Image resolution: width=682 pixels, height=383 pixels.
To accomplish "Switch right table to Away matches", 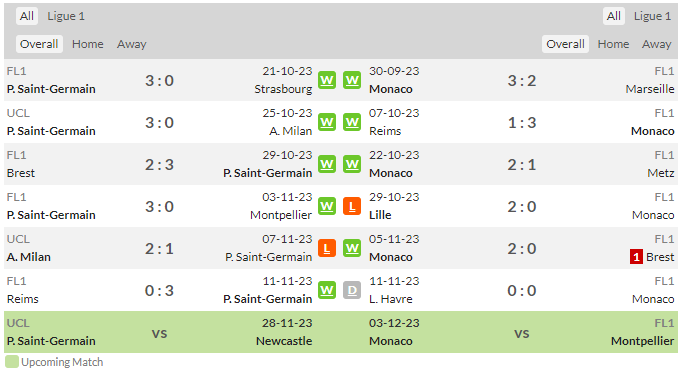I will point(656,44).
